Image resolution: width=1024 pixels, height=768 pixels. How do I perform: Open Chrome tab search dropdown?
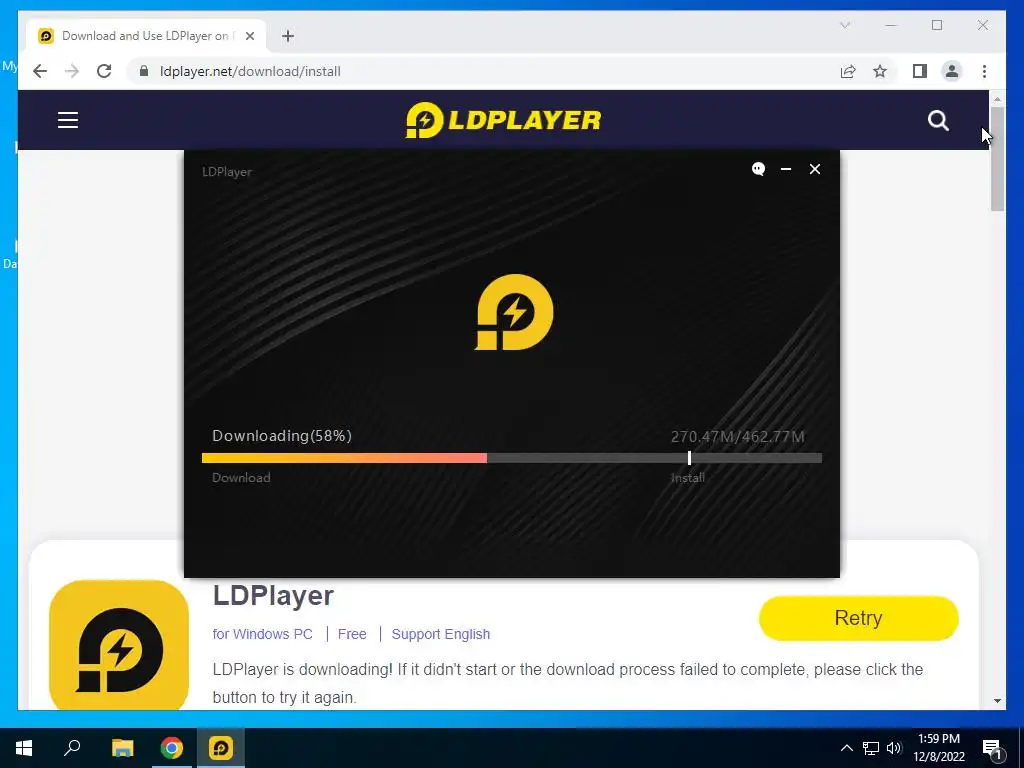[845, 25]
